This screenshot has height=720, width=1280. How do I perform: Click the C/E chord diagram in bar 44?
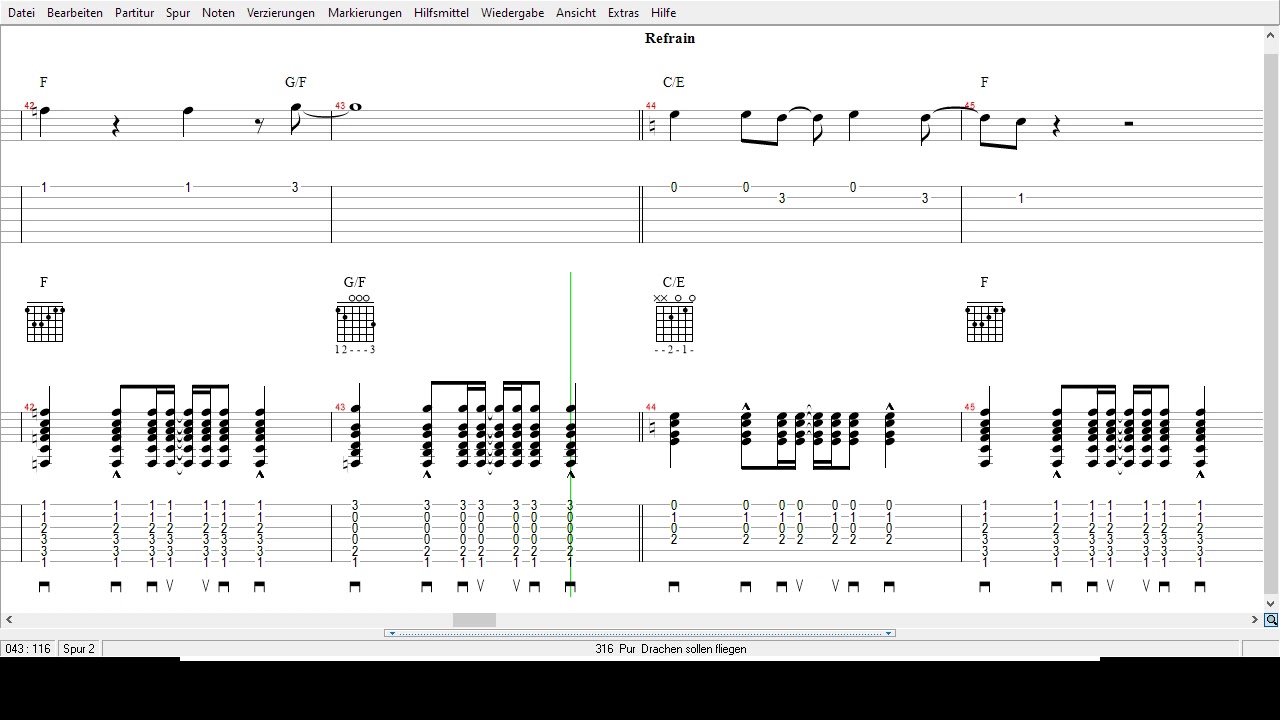tap(674, 323)
